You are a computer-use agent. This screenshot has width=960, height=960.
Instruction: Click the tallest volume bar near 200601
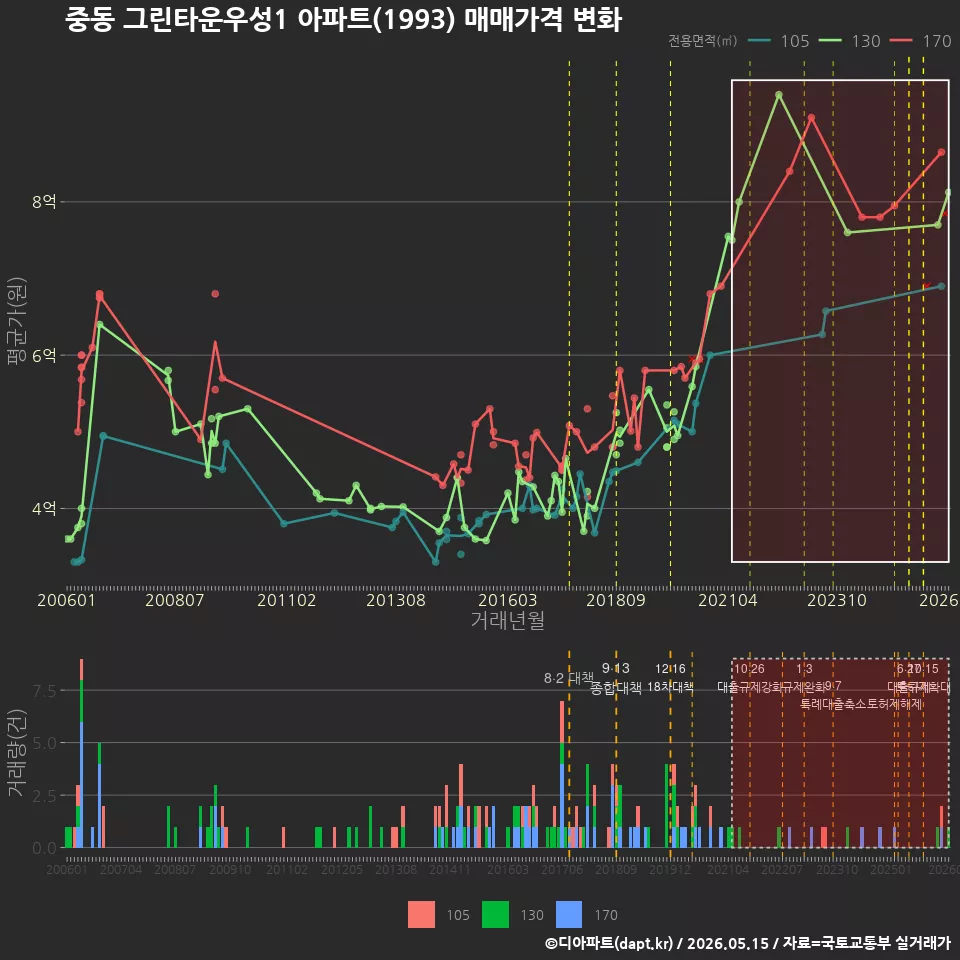81,753
